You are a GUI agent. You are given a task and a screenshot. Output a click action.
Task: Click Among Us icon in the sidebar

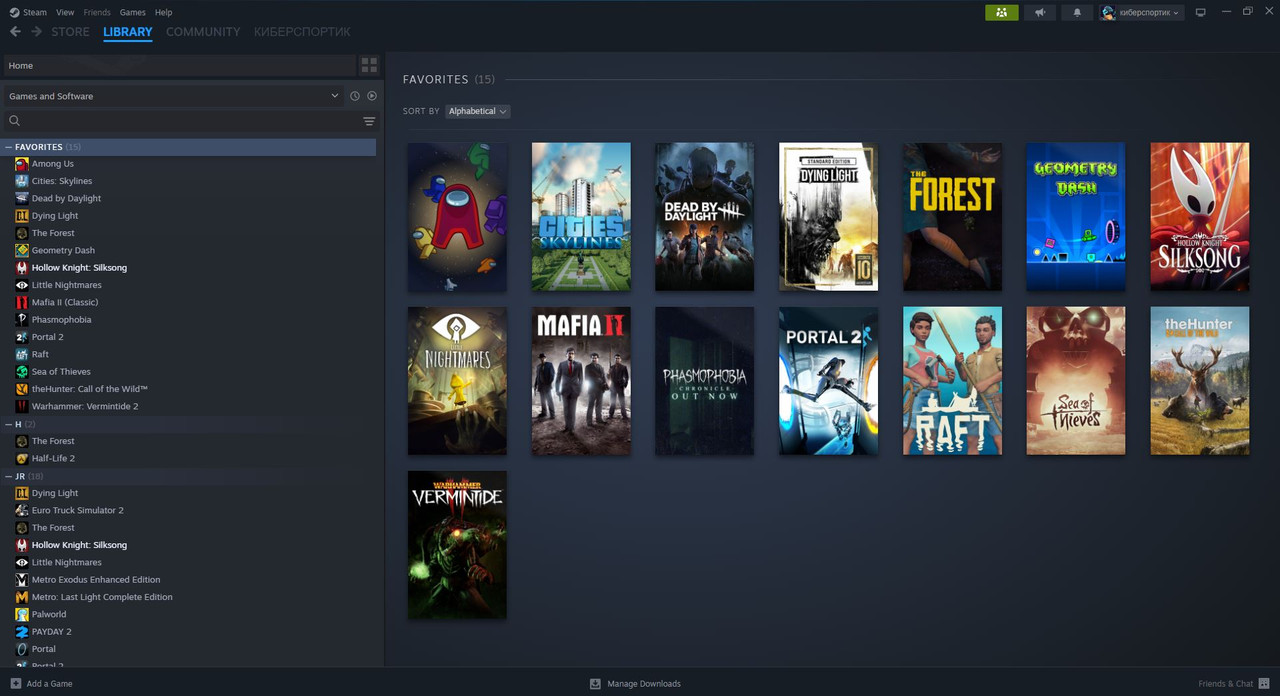(x=22, y=164)
